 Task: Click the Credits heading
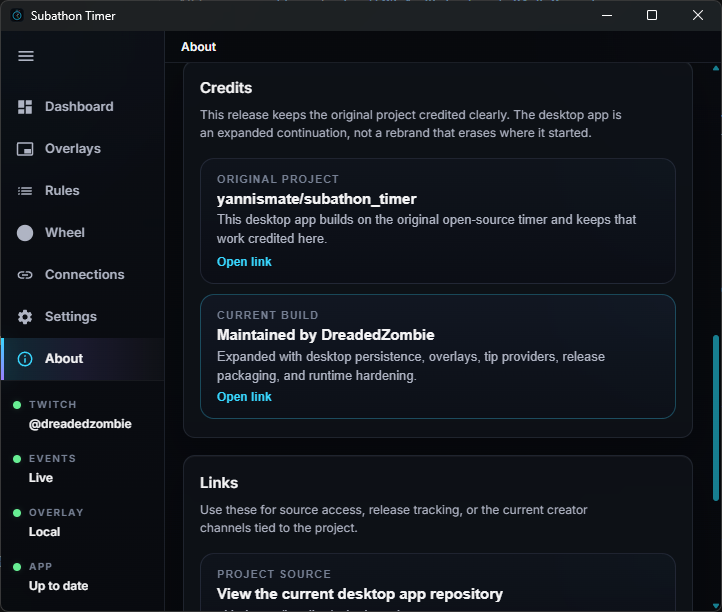tap(226, 88)
